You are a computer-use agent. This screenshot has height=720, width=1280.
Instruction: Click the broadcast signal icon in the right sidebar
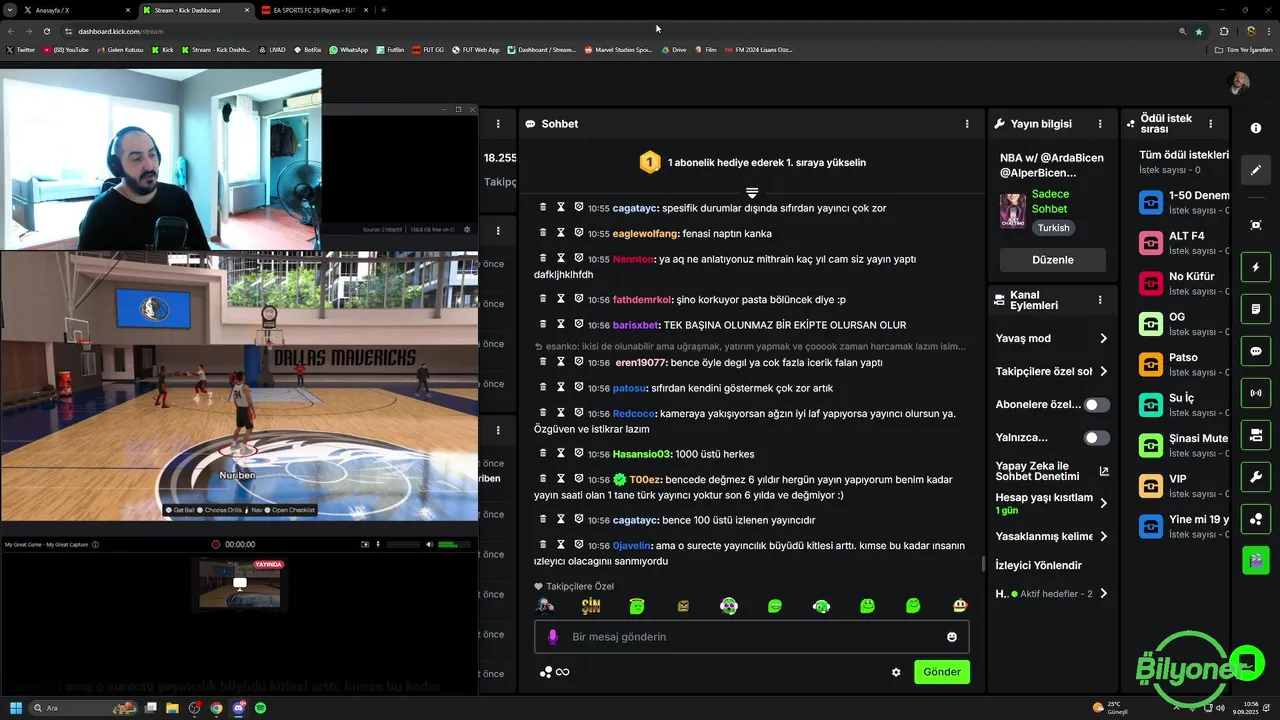pos(1256,393)
